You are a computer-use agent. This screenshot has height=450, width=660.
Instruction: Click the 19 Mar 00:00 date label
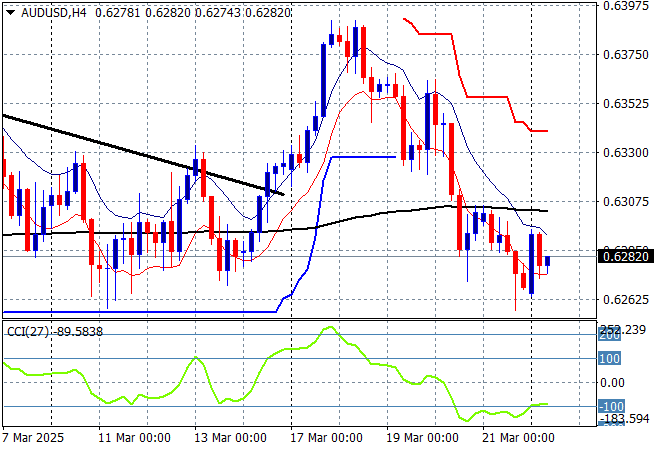[x=422, y=438]
